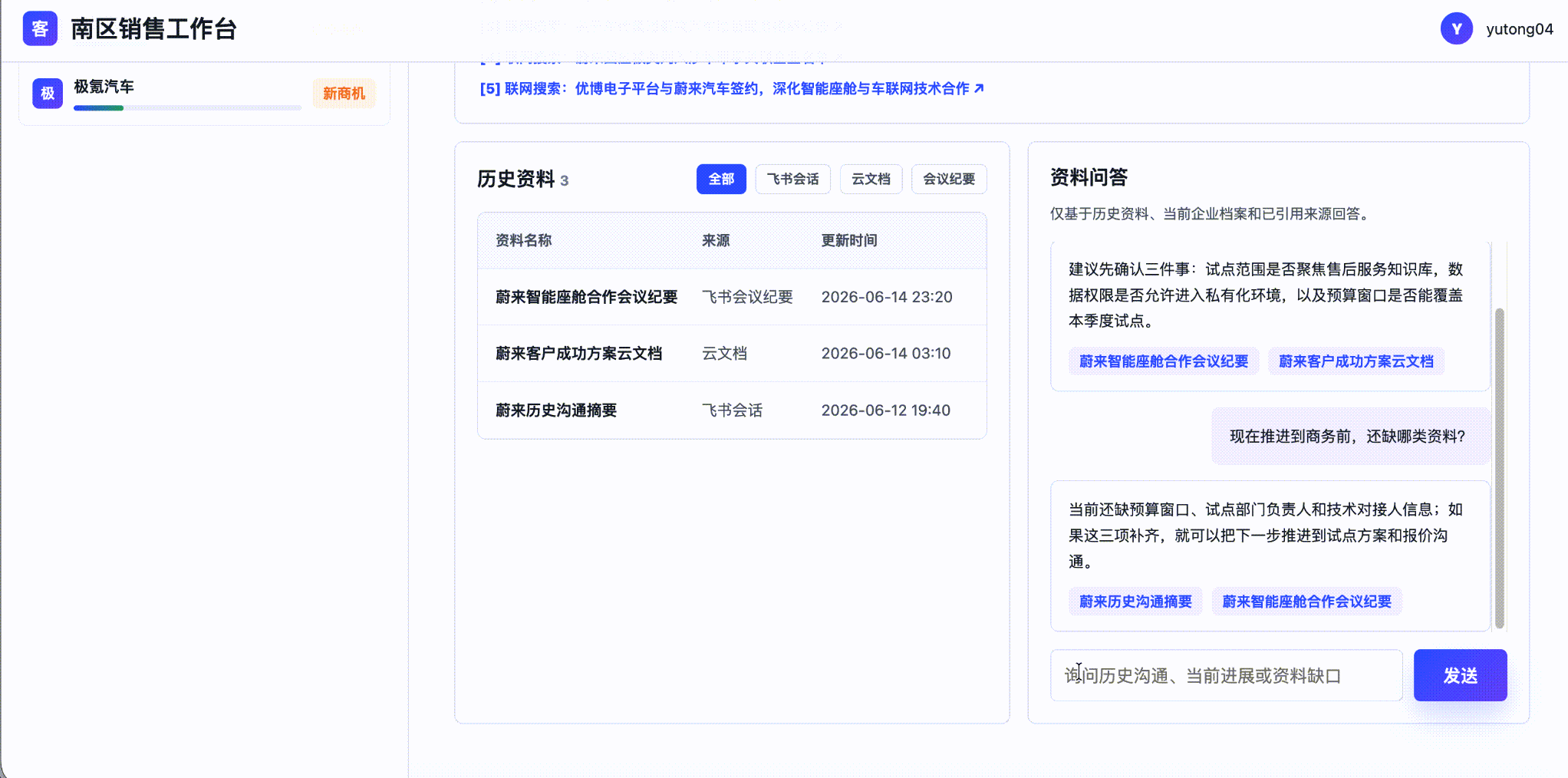Open the 蔚来历史沟通摘要 table row

(732, 410)
